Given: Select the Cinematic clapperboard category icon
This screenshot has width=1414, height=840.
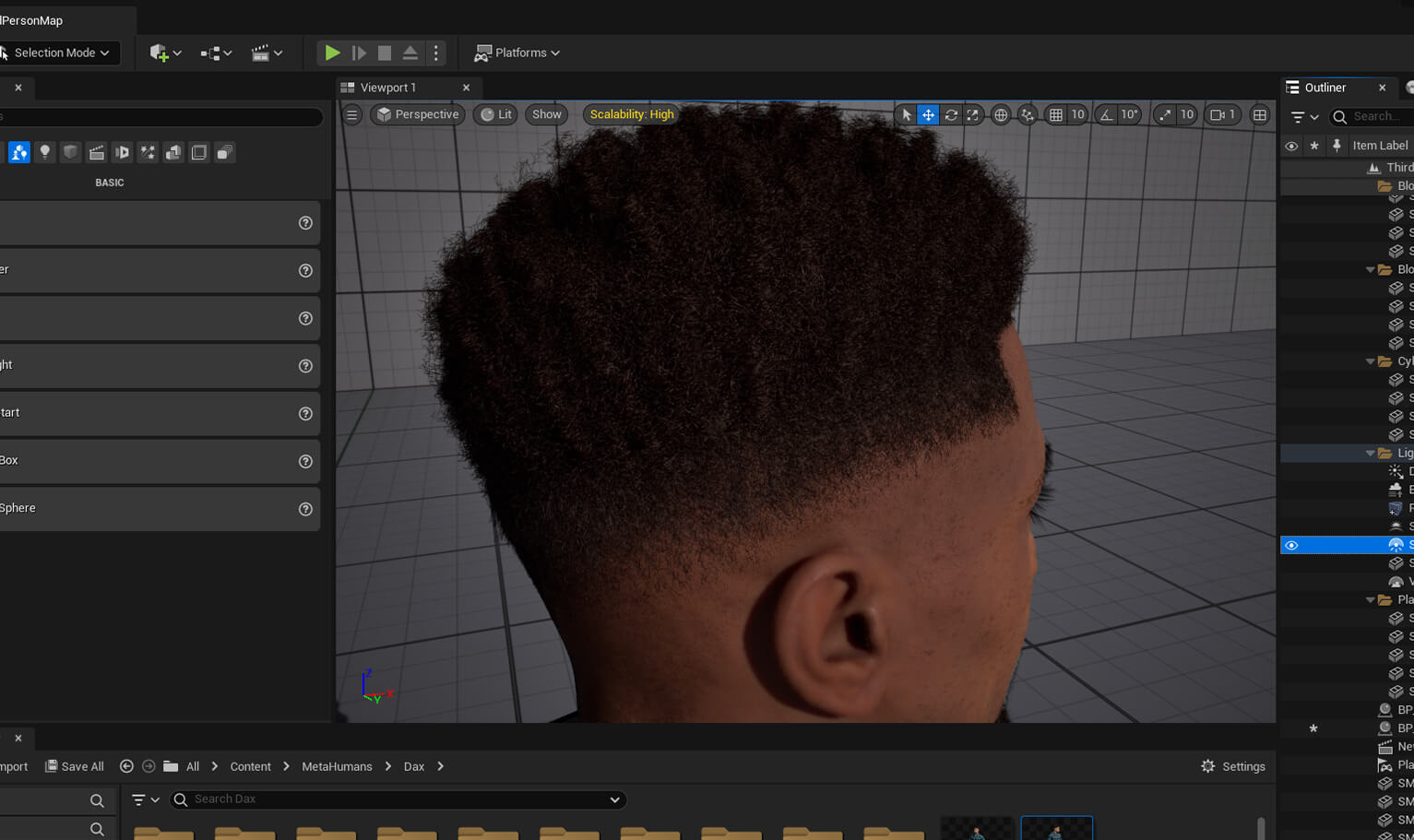Looking at the screenshot, I should click(x=96, y=152).
